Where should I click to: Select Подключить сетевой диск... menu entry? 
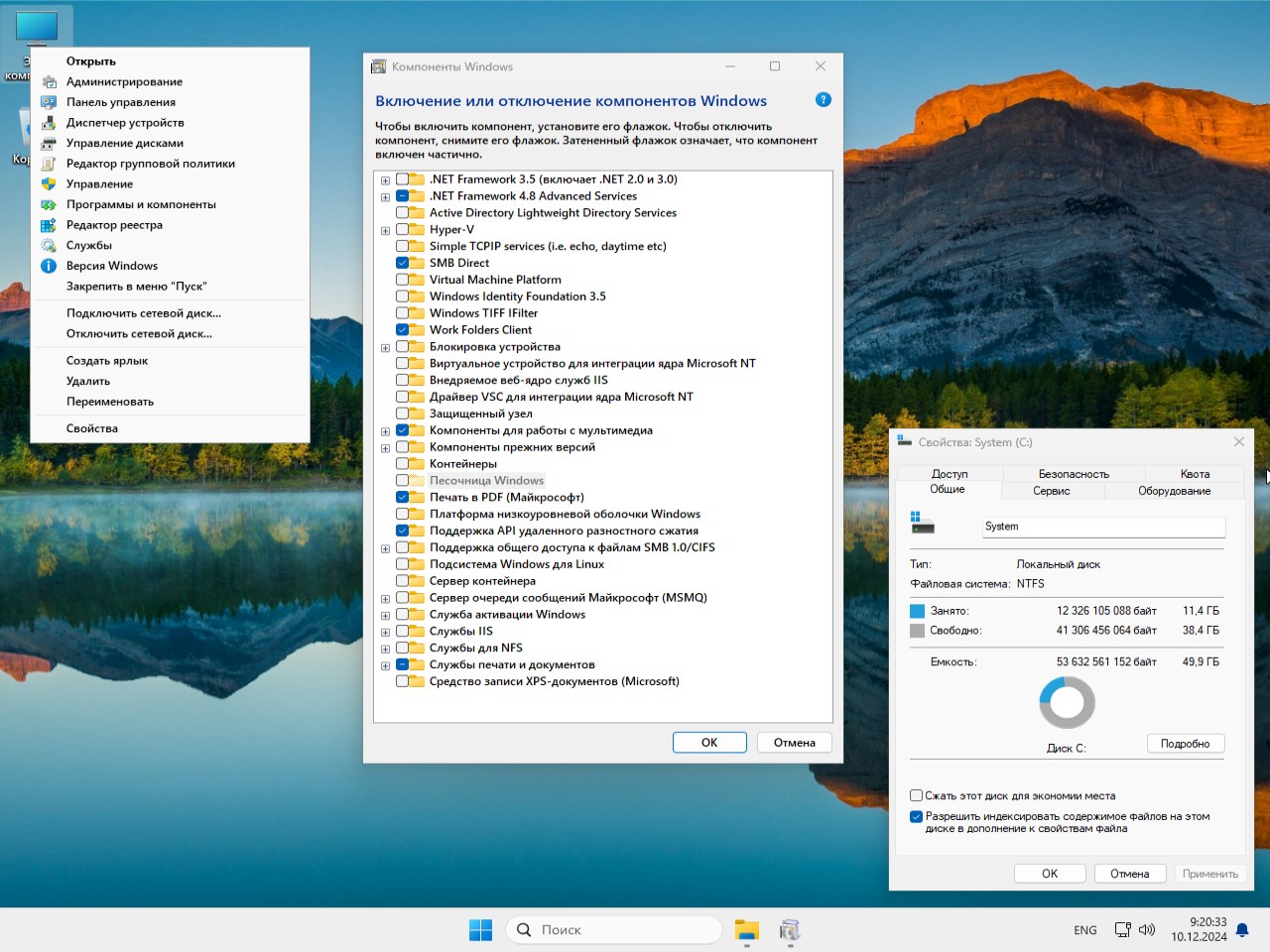[x=170, y=313]
